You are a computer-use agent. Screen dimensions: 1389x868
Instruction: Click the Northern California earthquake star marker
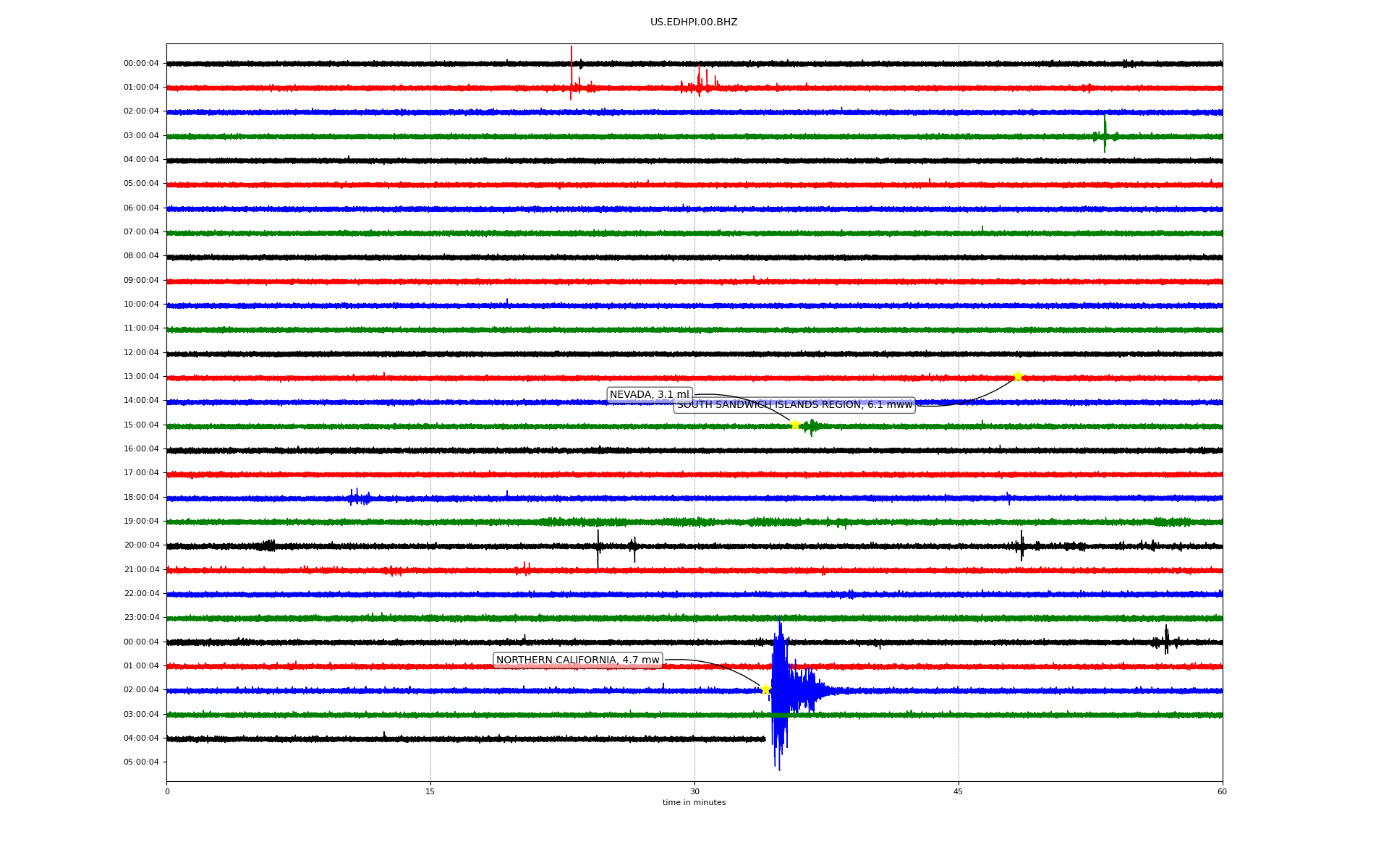tap(765, 689)
